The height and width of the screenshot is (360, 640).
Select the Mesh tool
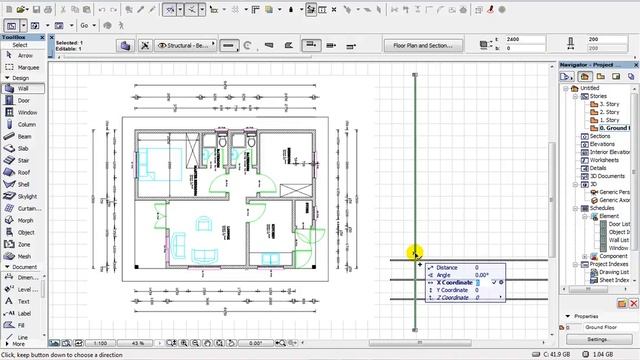click(x=23, y=256)
